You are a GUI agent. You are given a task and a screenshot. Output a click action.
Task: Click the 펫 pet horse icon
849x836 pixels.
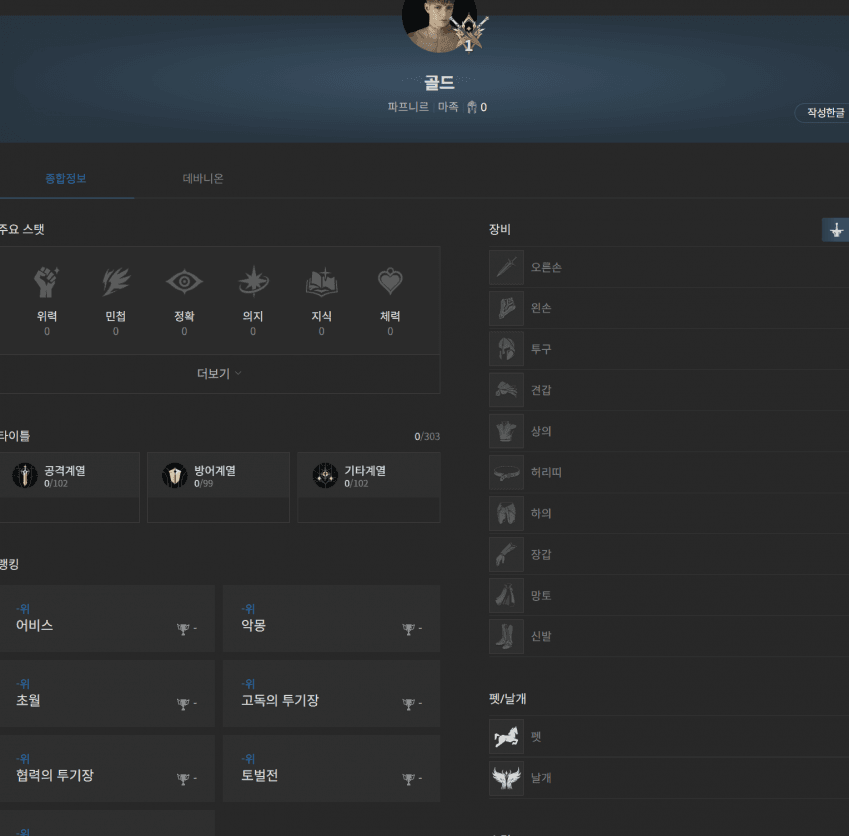(x=506, y=736)
